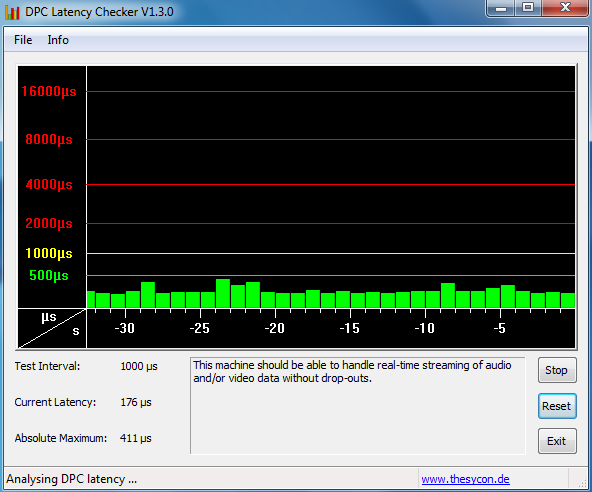Click the streaming status message text box

coord(358,406)
